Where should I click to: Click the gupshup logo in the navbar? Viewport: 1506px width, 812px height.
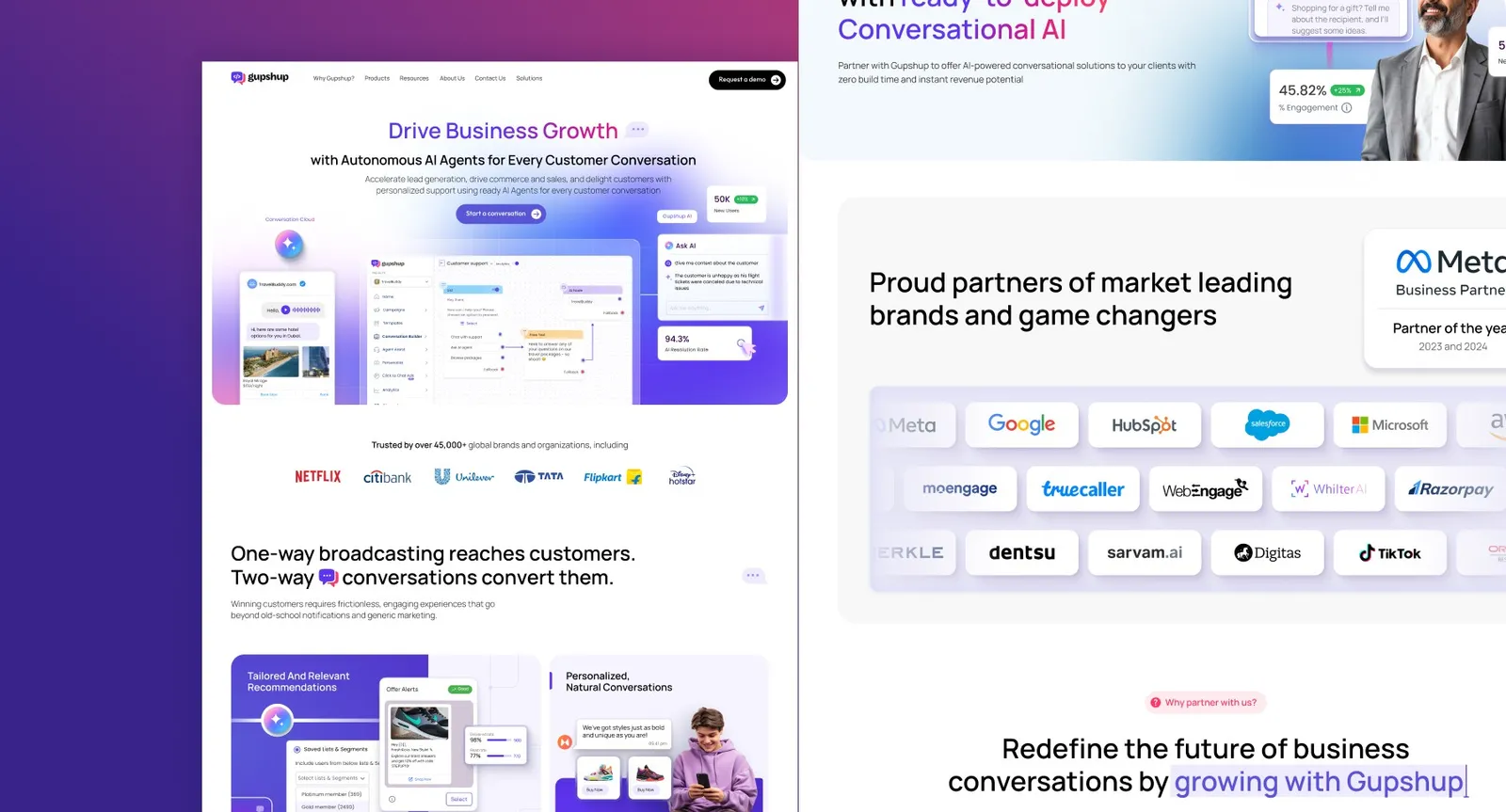click(x=260, y=77)
